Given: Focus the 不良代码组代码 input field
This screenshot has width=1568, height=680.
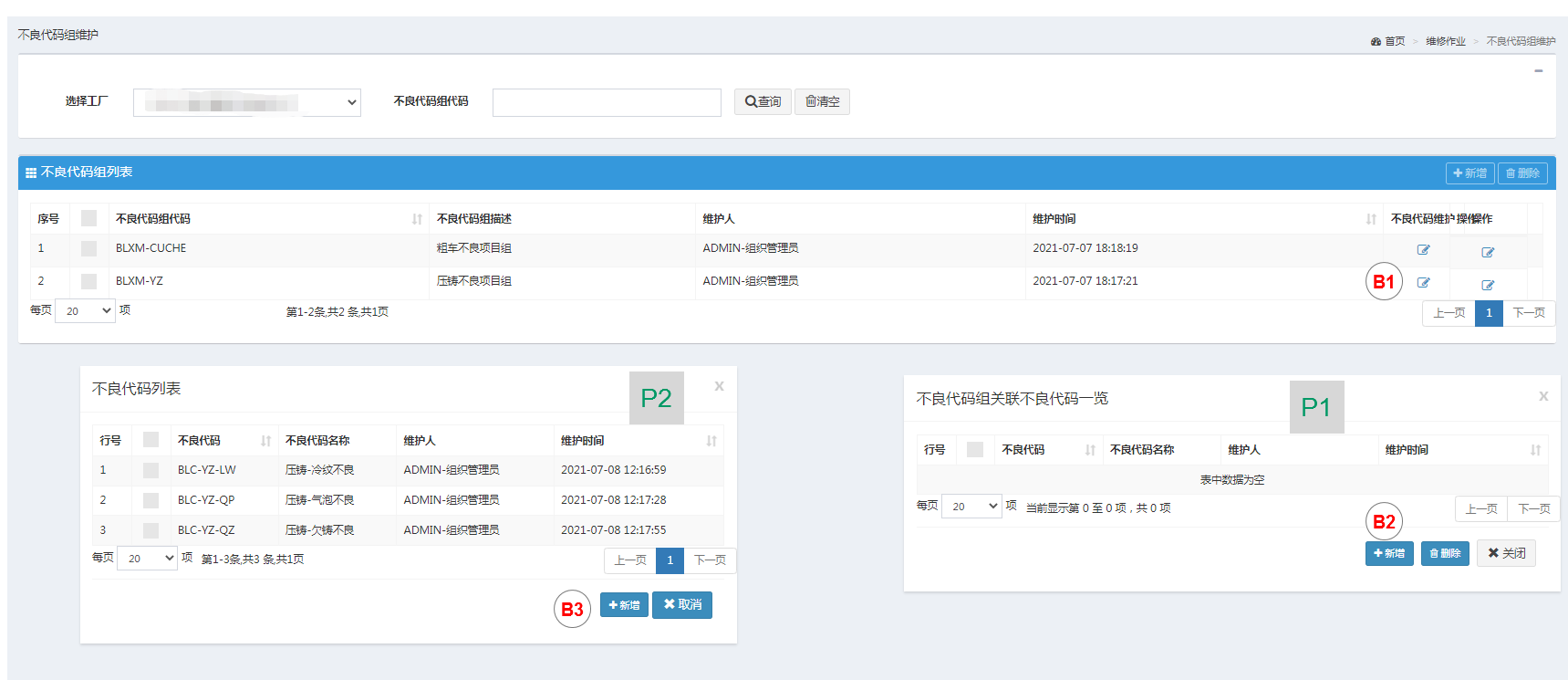Looking at the screenshot, I should click(x=607, y=102).
